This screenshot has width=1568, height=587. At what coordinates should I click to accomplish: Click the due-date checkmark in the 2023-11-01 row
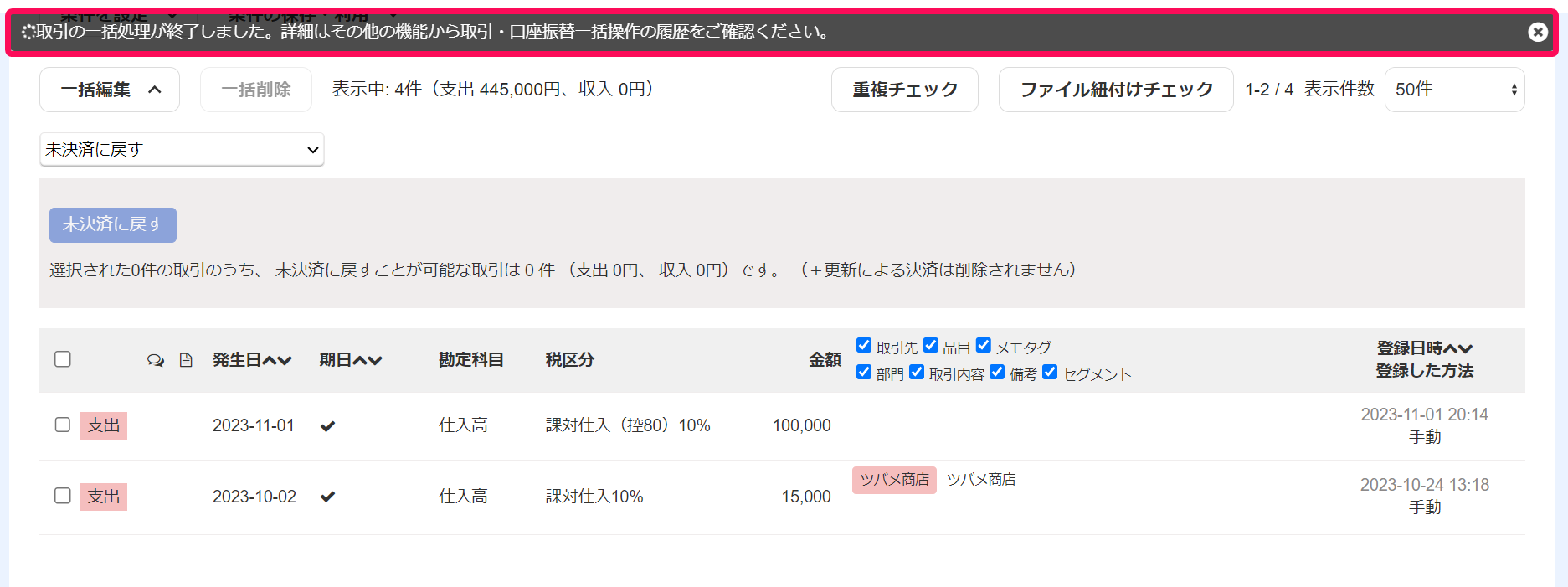click(x=328, y=426)
